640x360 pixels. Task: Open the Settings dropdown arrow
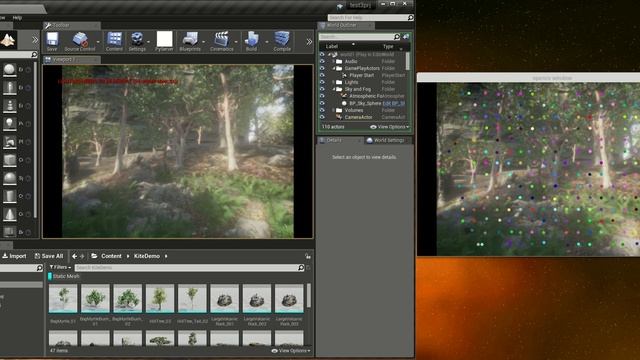click(x=148, y=42)
